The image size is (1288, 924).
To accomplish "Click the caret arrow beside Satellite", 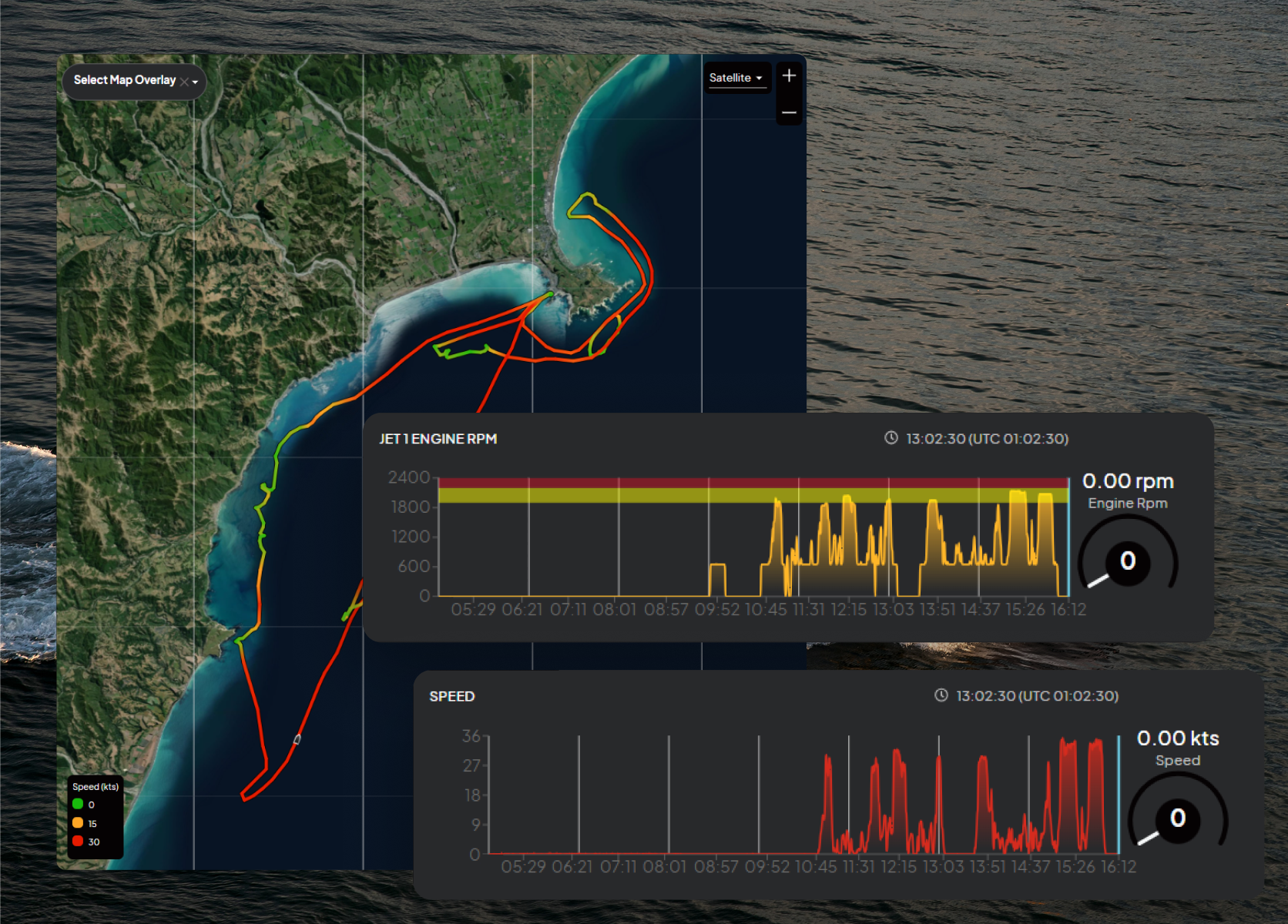I will click(760, 78).
